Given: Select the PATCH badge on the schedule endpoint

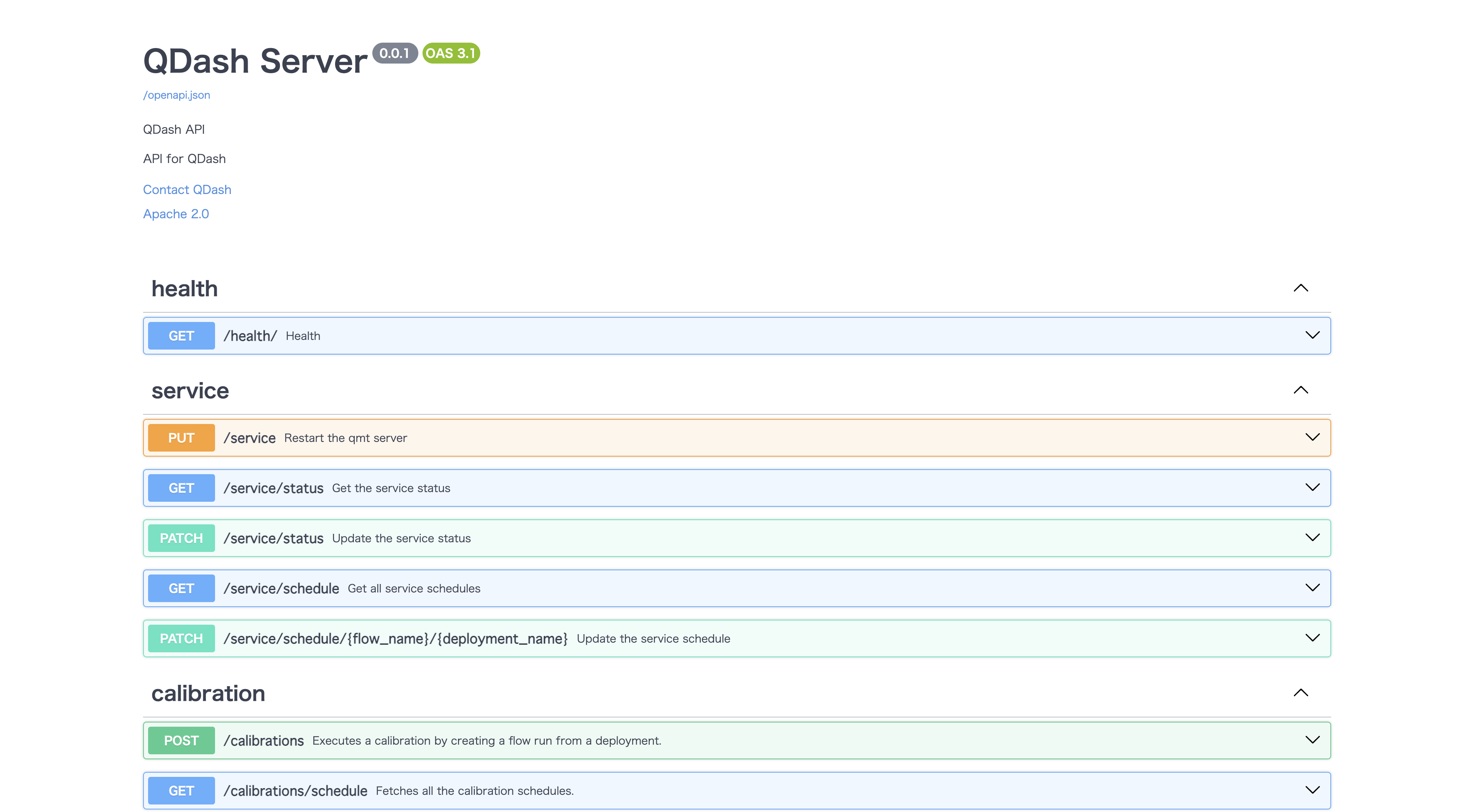Looking at the screenshot, I should pos(181,638).
